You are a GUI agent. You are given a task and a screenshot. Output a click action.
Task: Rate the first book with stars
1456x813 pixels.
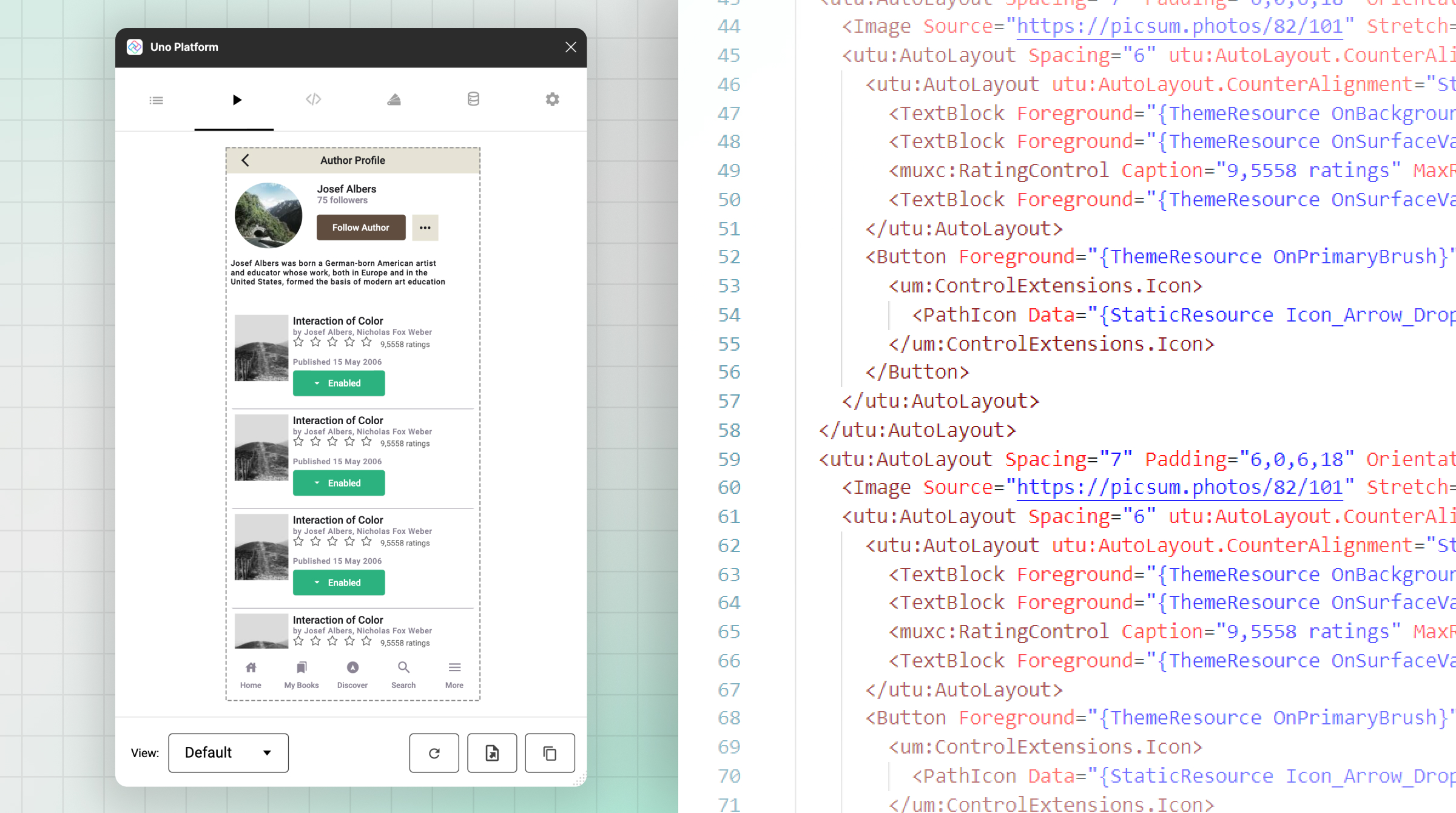tap(332, 342)
